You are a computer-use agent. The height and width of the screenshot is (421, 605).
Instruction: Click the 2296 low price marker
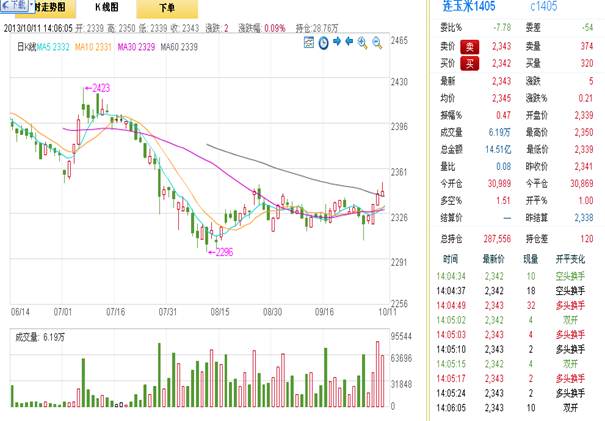click(221, 252)
